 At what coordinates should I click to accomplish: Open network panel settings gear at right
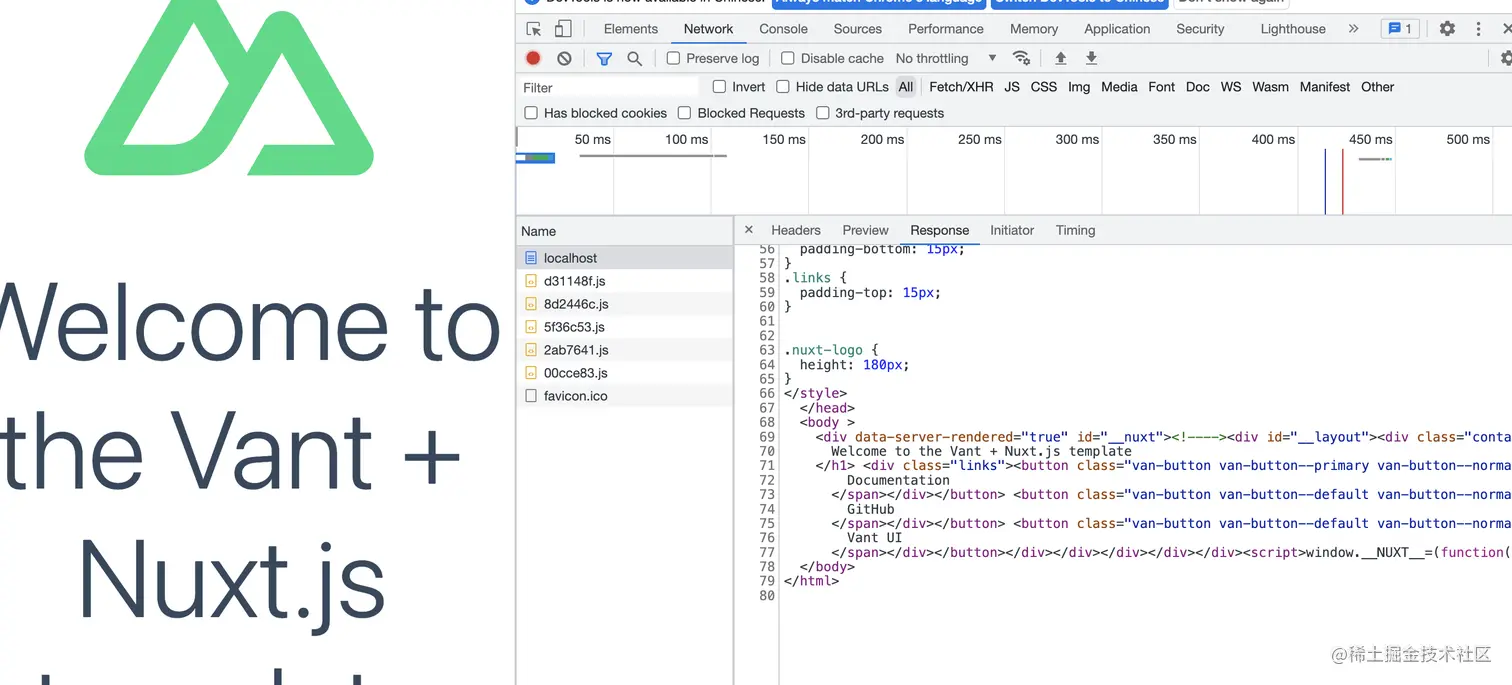pos(1508,58)
